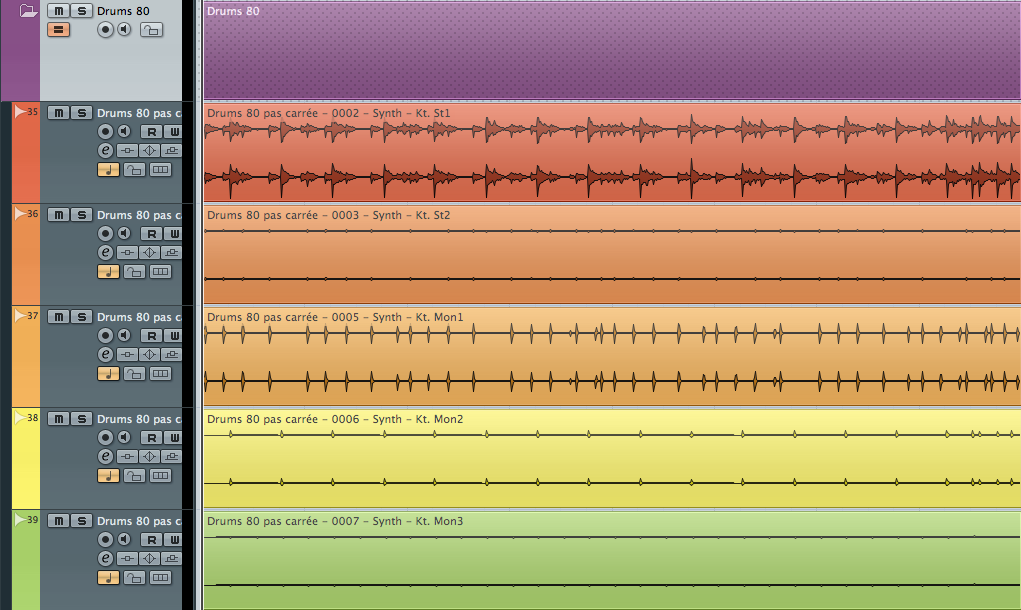Change lane display type on track 37
The image size is (1021, 610).
tap(160, 374)
